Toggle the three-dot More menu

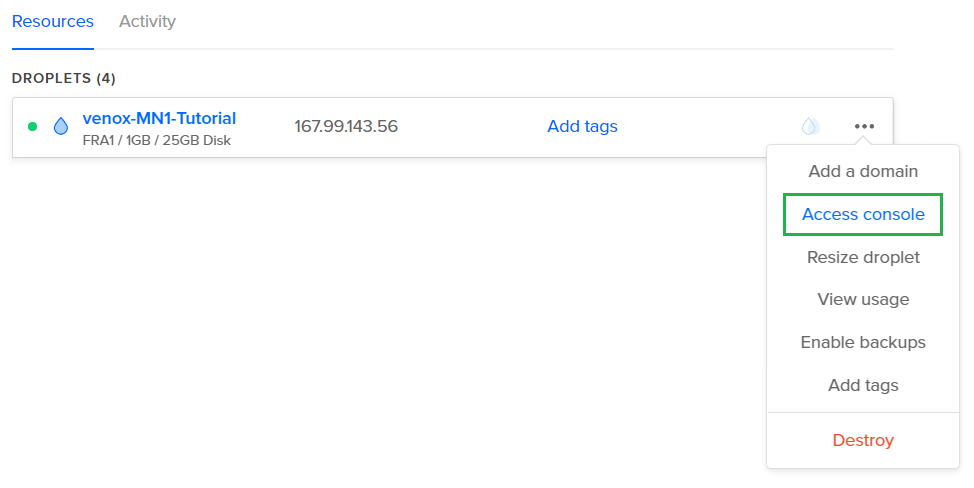(864, 127)
